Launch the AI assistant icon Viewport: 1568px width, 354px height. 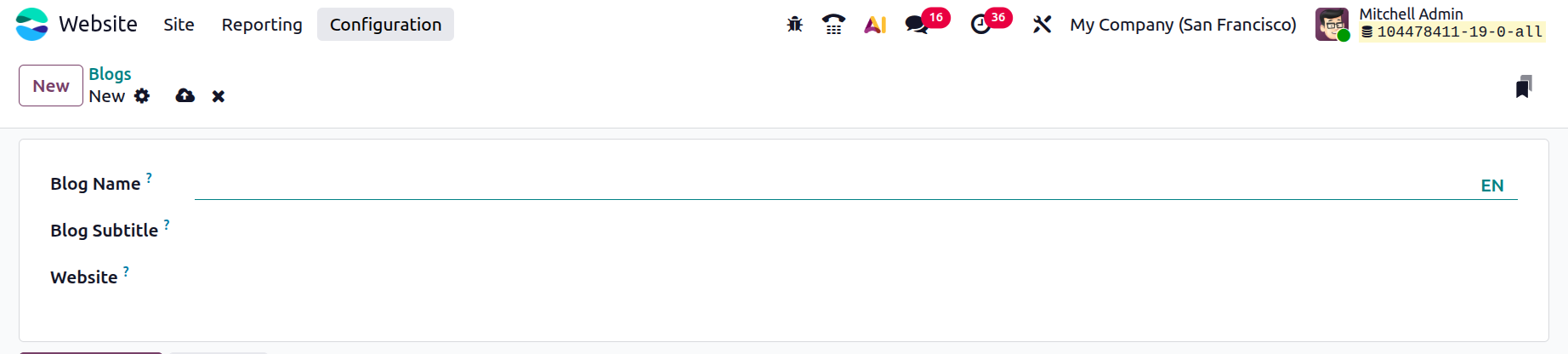[x=875, y=25]
